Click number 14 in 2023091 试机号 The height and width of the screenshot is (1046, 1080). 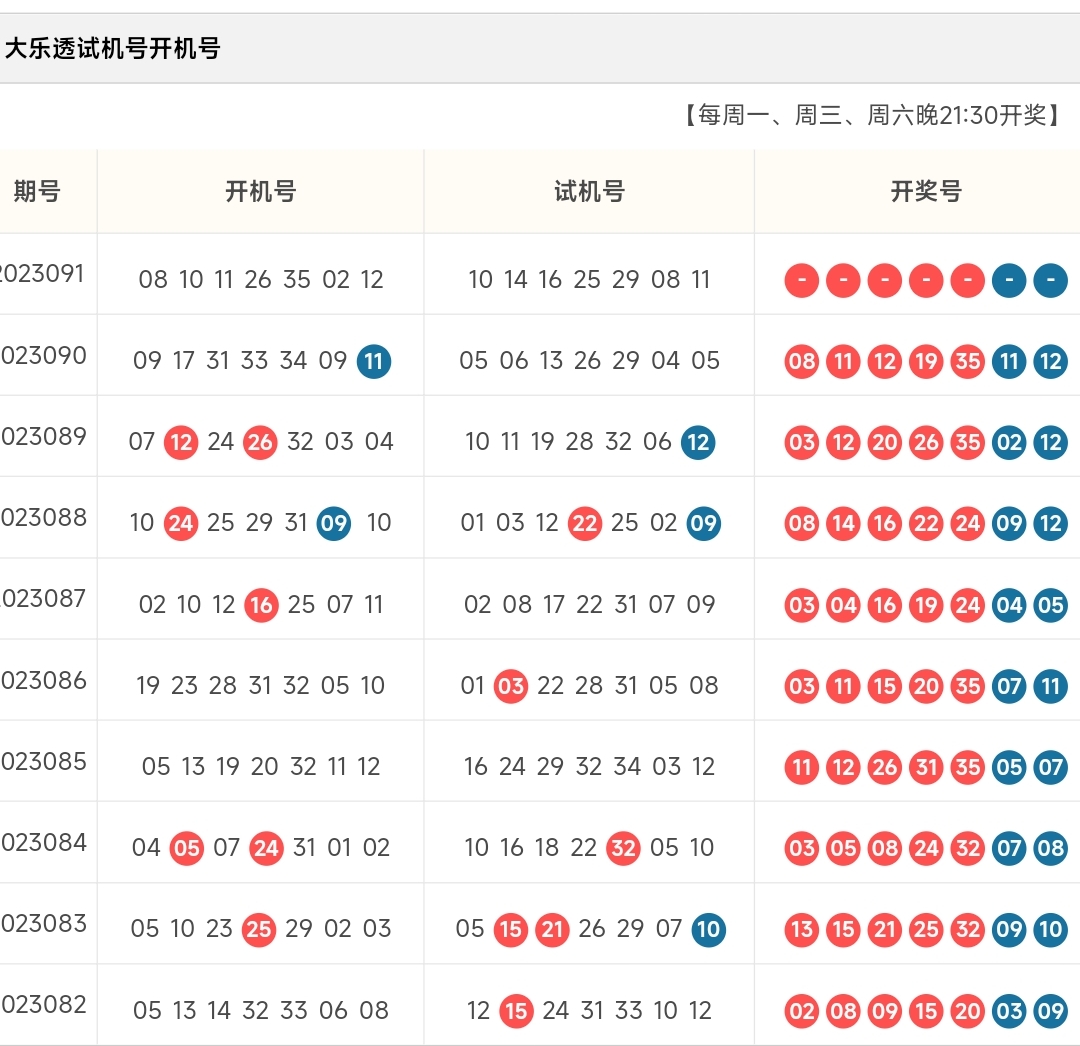(x=515, y=280)
